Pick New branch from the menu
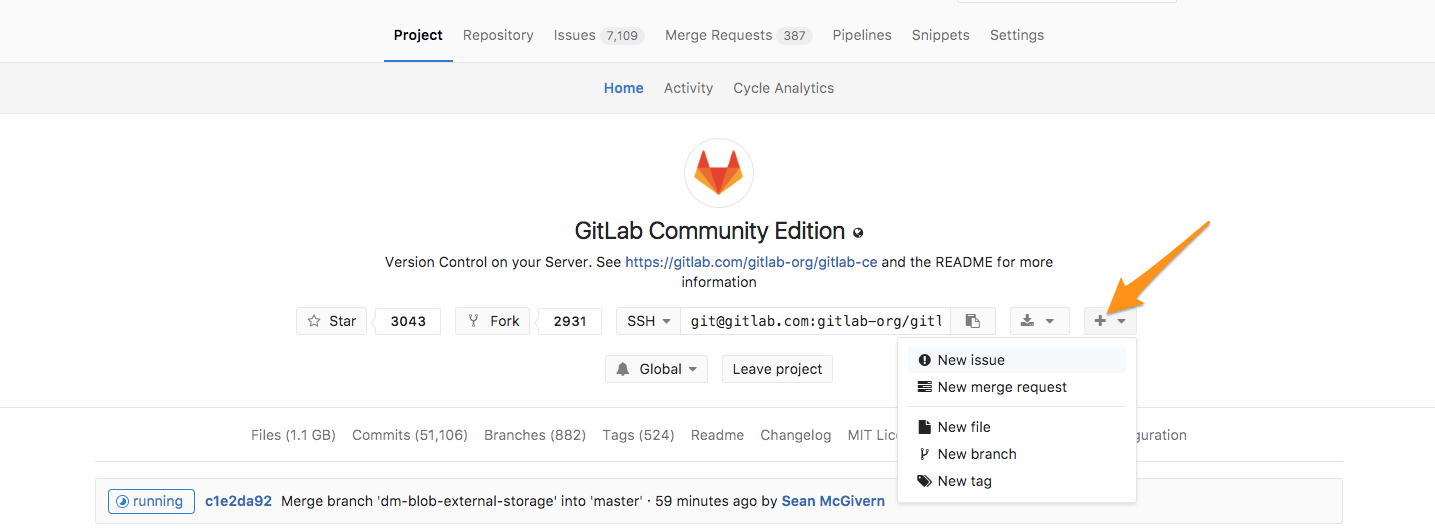 coord(976,454)
